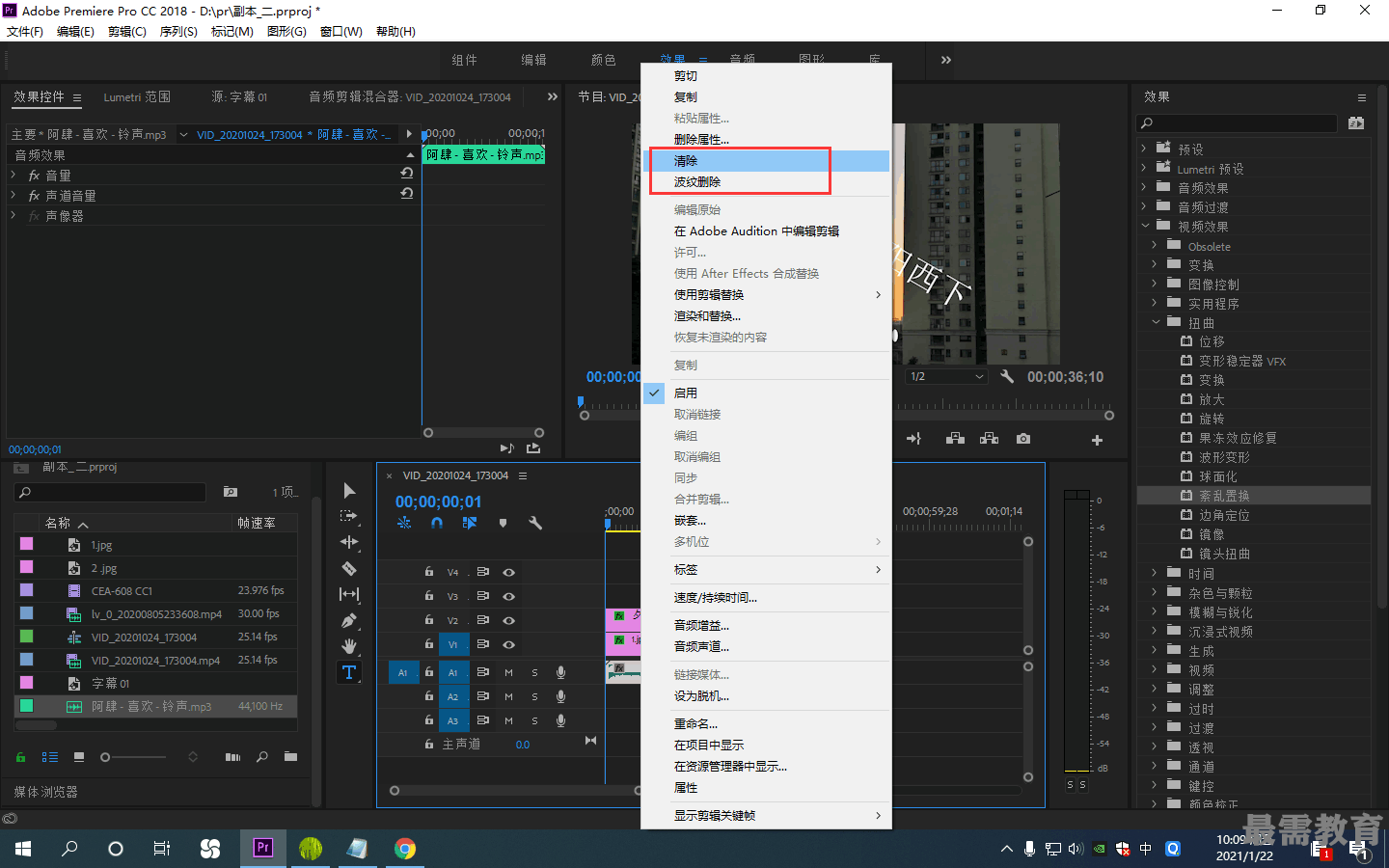Select the Pen tool
The image size is (1389, 868).
pos(349,621)
